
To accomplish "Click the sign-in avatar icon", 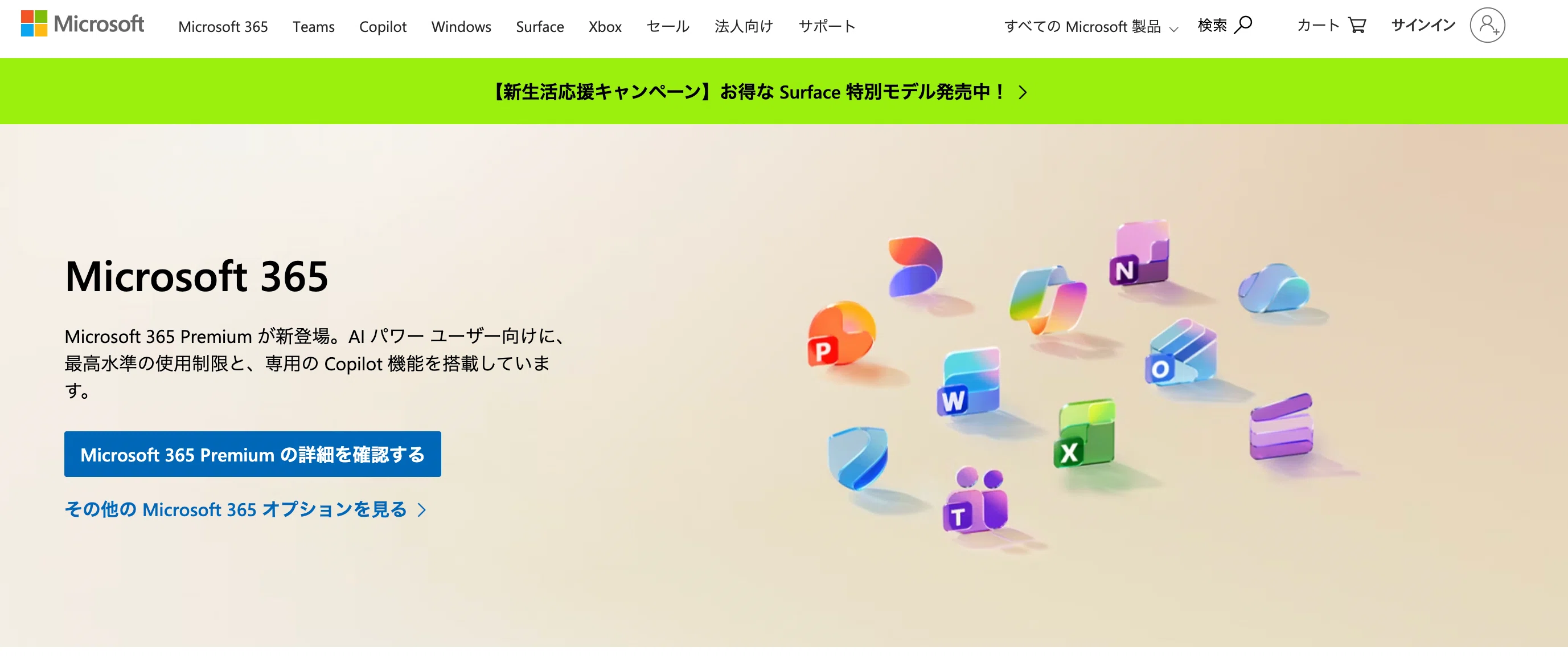I will (x=1487, y=25).
